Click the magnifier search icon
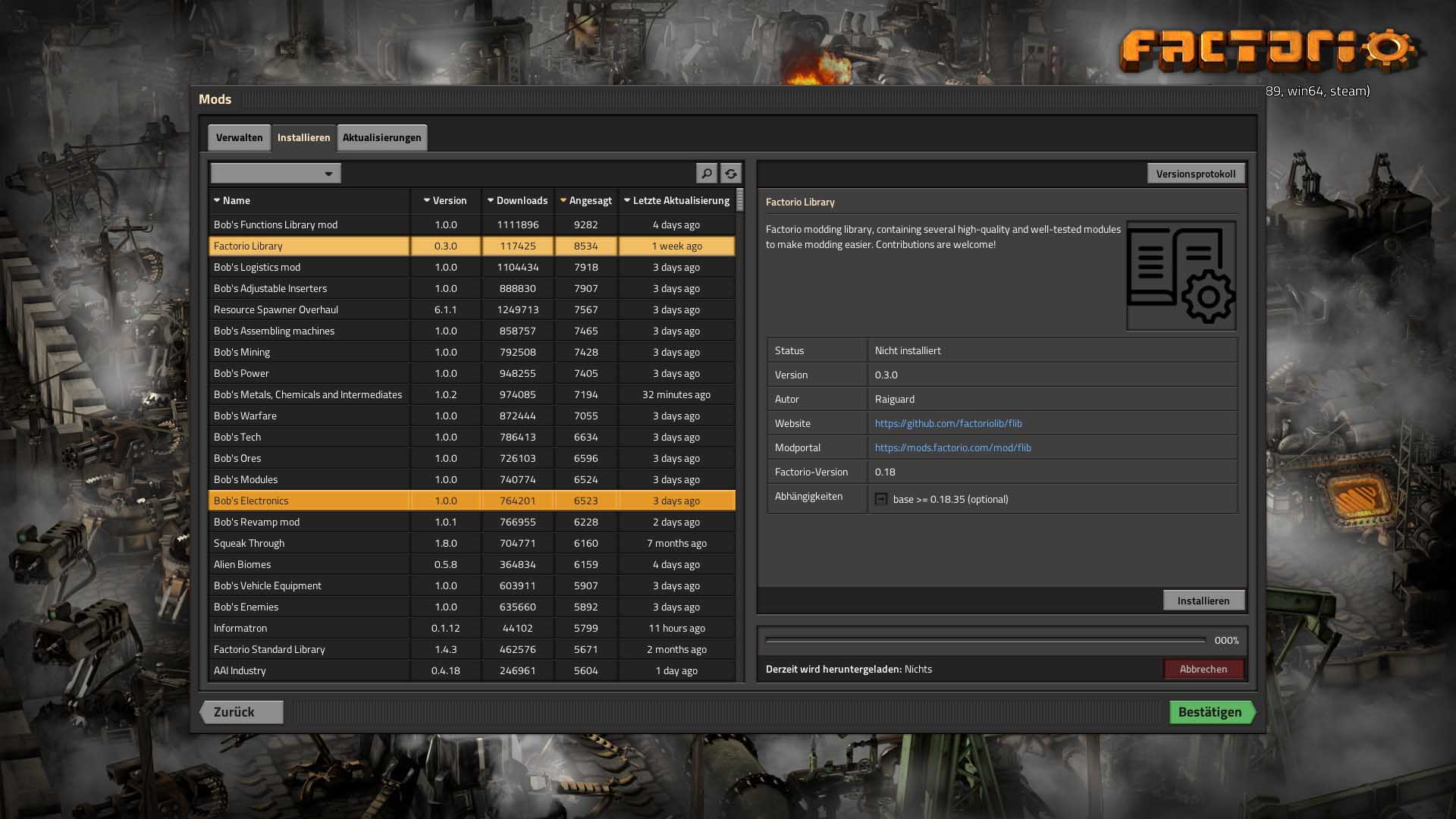The width and height of the screenshot is (1456, 819). point(706,174)
